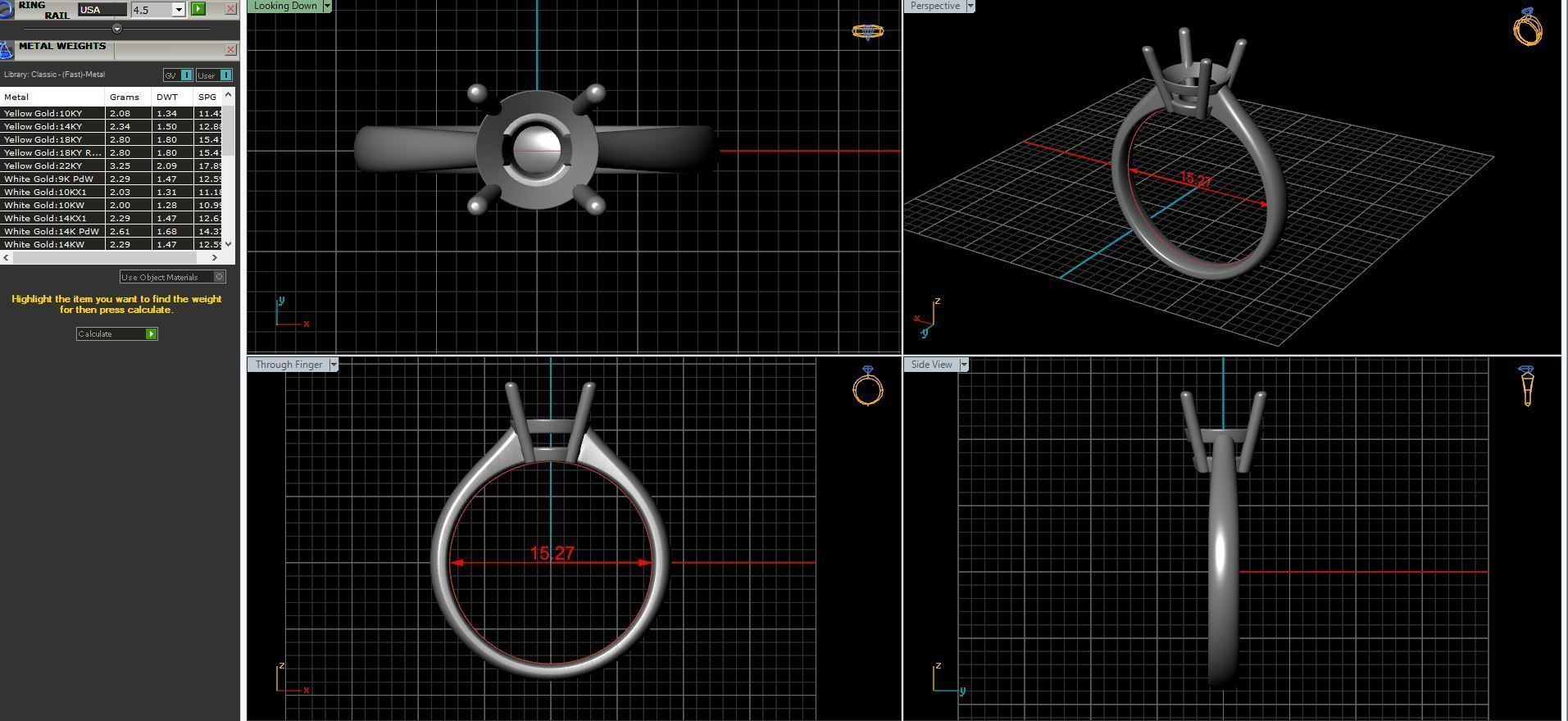Select the Yellow Gold:22KY row
Viewport: 1568px width, 721px height.
click(x=111, y=166)
